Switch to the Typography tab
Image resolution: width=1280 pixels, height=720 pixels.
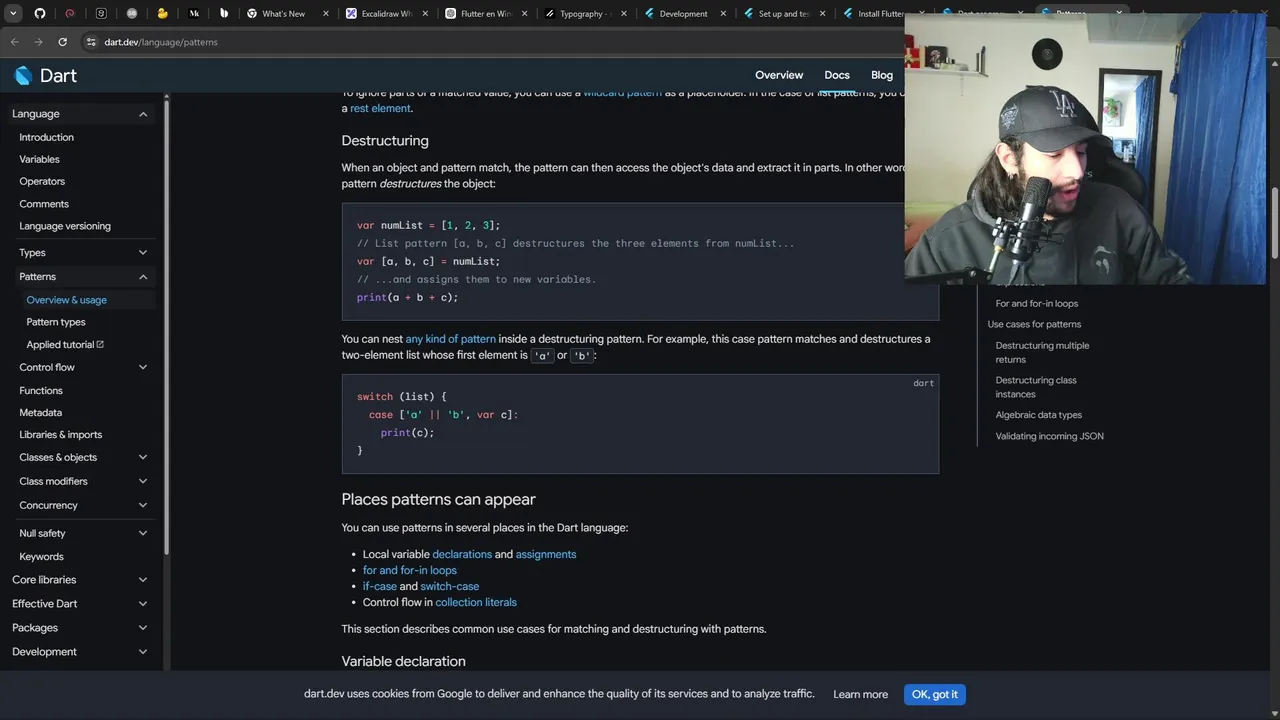point(585,14)
